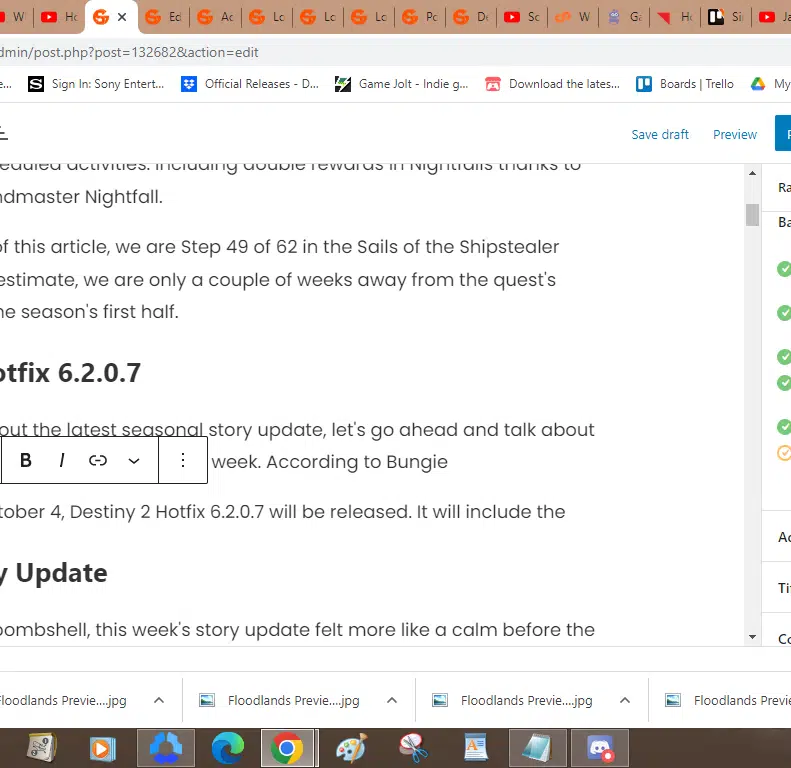Open WordPad from the taskbar

coord(475,747)
